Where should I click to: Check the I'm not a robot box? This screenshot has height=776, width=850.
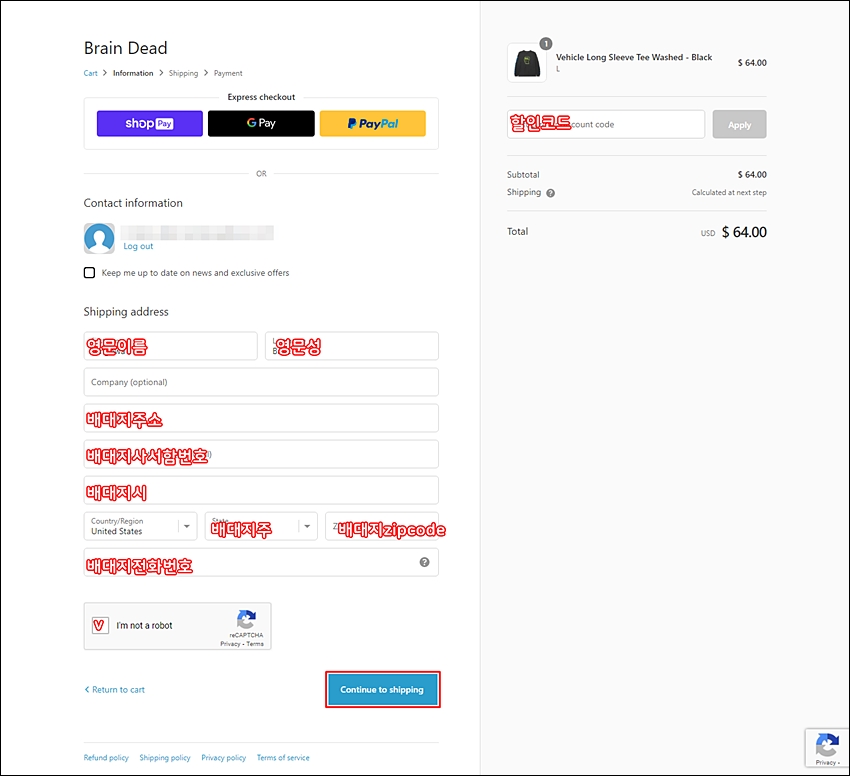100,626
